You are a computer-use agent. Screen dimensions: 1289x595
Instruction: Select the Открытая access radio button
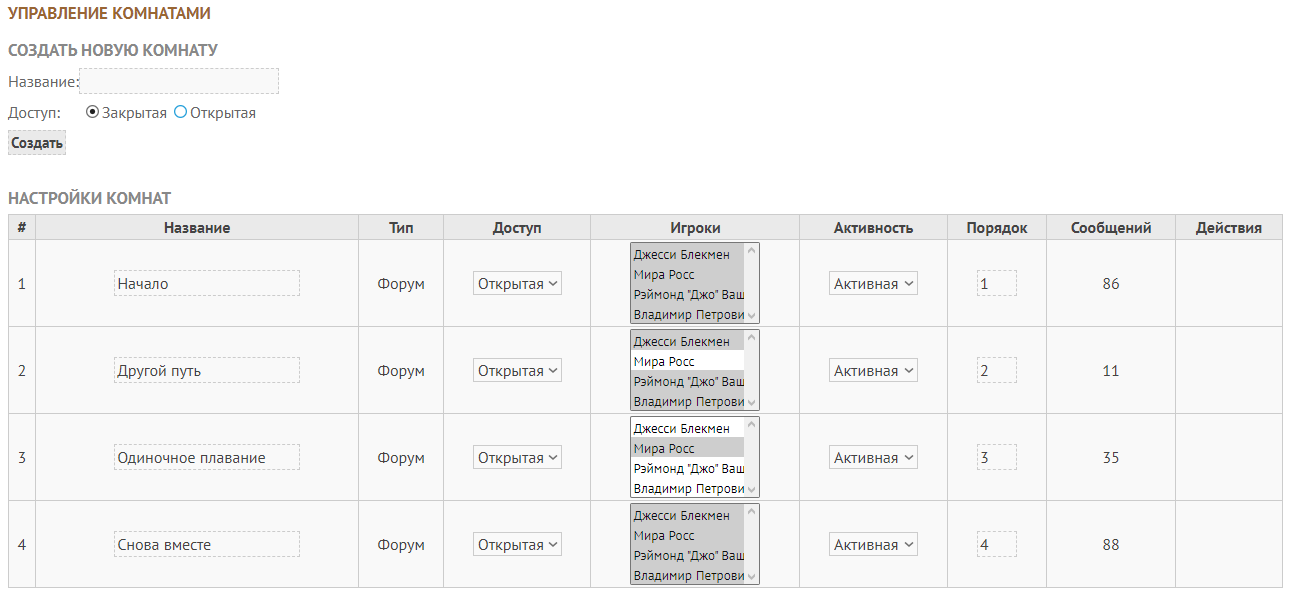click(x=181, y=113)
